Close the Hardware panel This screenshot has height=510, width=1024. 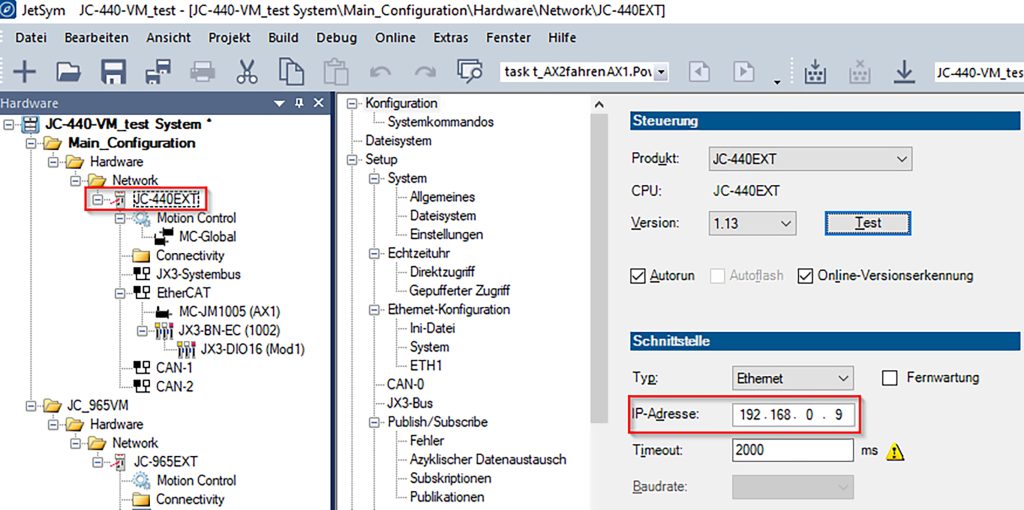[x=319, y=103]
